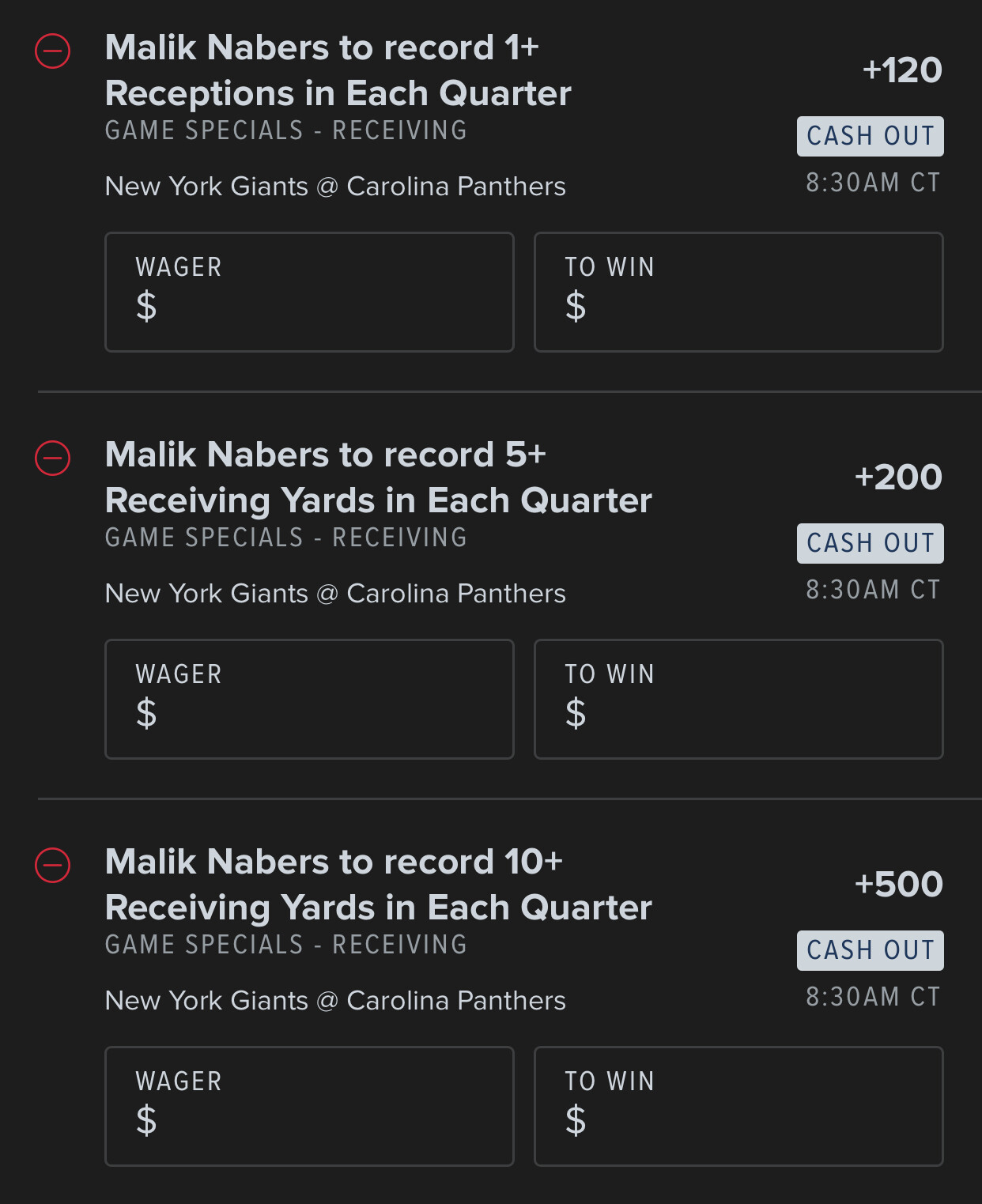982x1204 pixels.
Task: Focus To Win field for 10+ Receiving Yards
Action: point(738,1106)
